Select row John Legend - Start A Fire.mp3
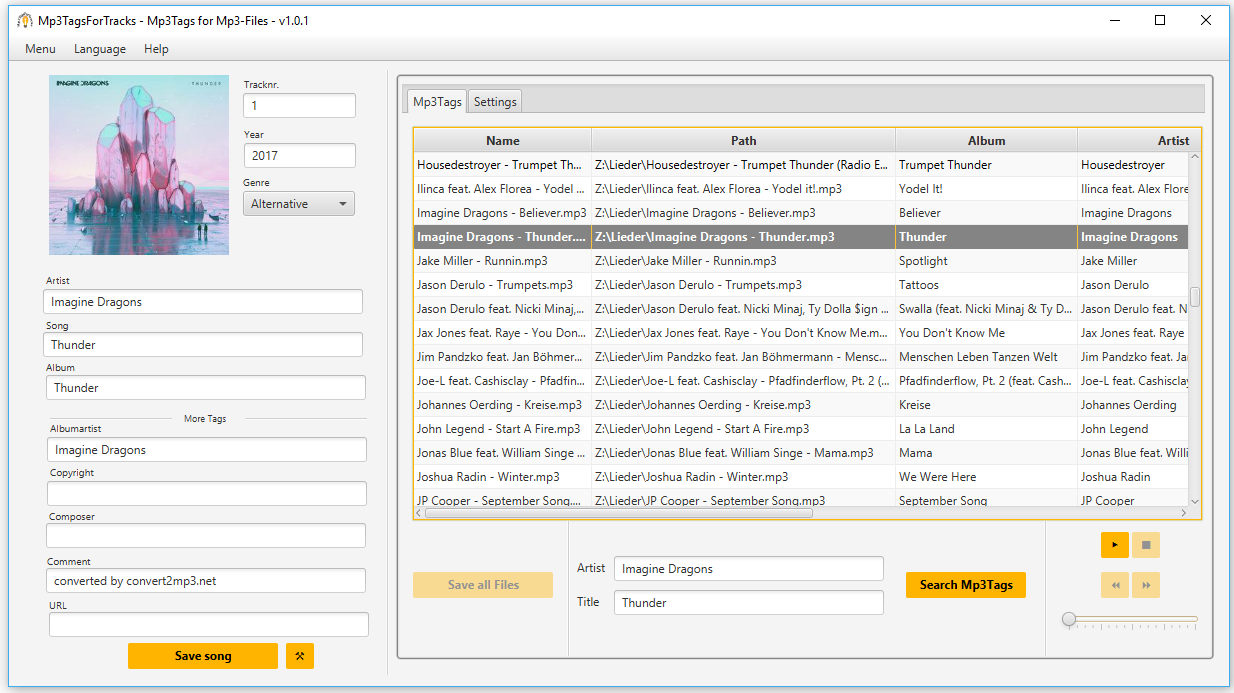The width and height of the screenshot is (1234, 693). click(x=801, y=429)
